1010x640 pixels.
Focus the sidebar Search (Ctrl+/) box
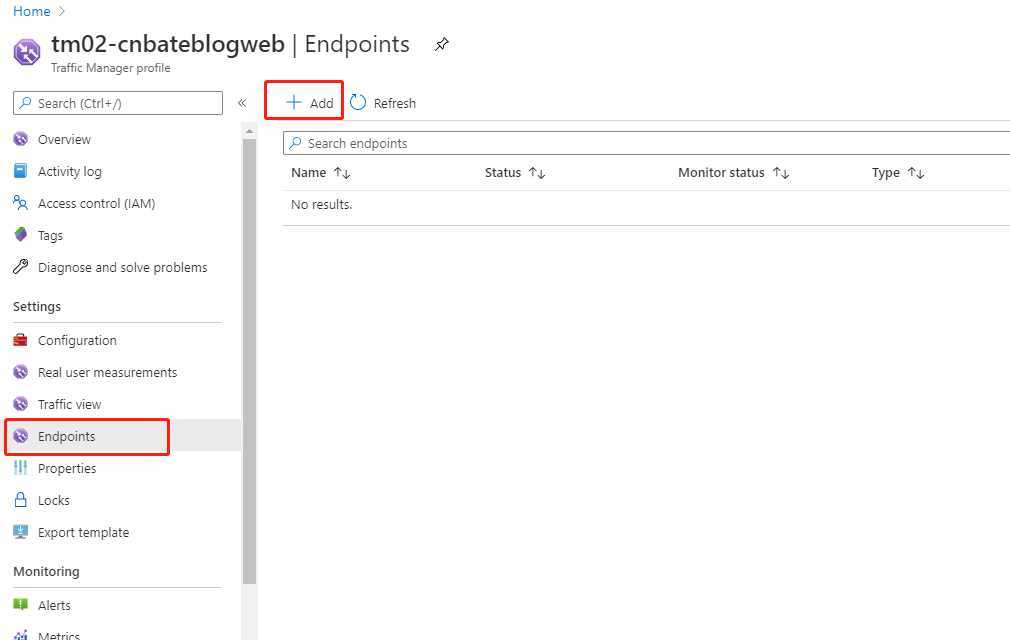(118, 103)
